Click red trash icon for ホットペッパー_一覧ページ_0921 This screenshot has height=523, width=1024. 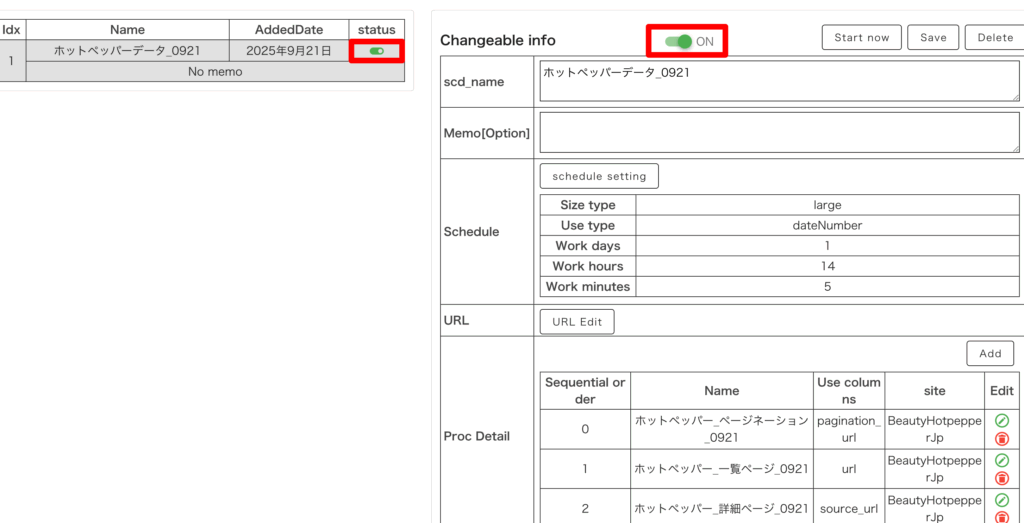coord(1001,478)
